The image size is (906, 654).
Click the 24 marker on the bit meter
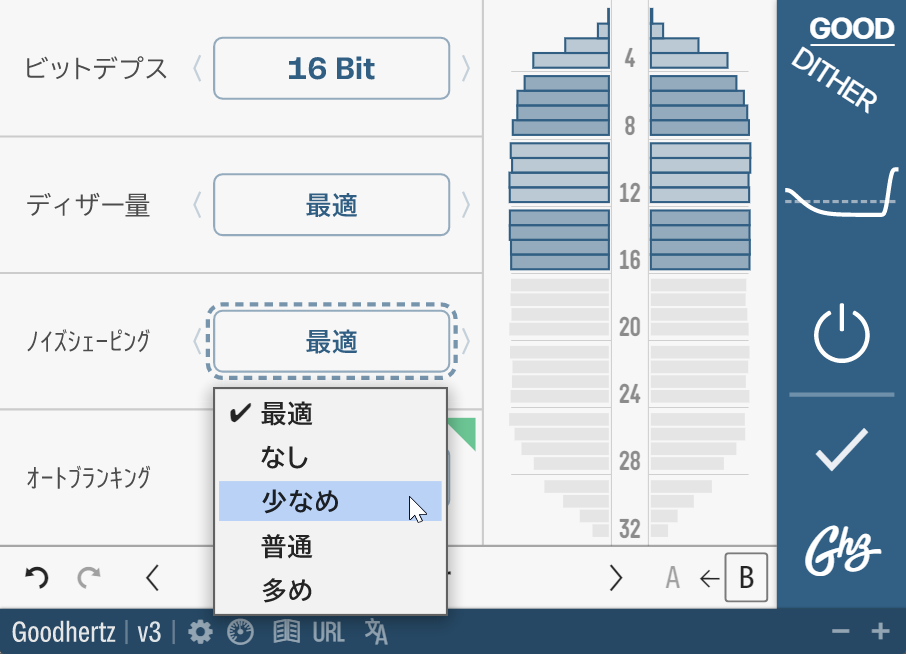pos(630,394)
